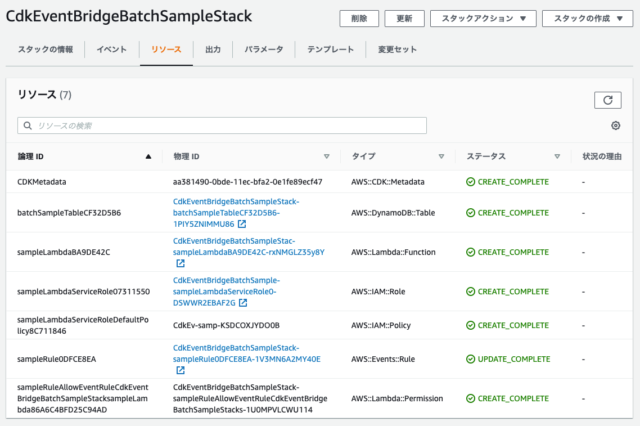
Task: Select AWS::IAM::Role type cell
Action: click(x=378, y=292)
